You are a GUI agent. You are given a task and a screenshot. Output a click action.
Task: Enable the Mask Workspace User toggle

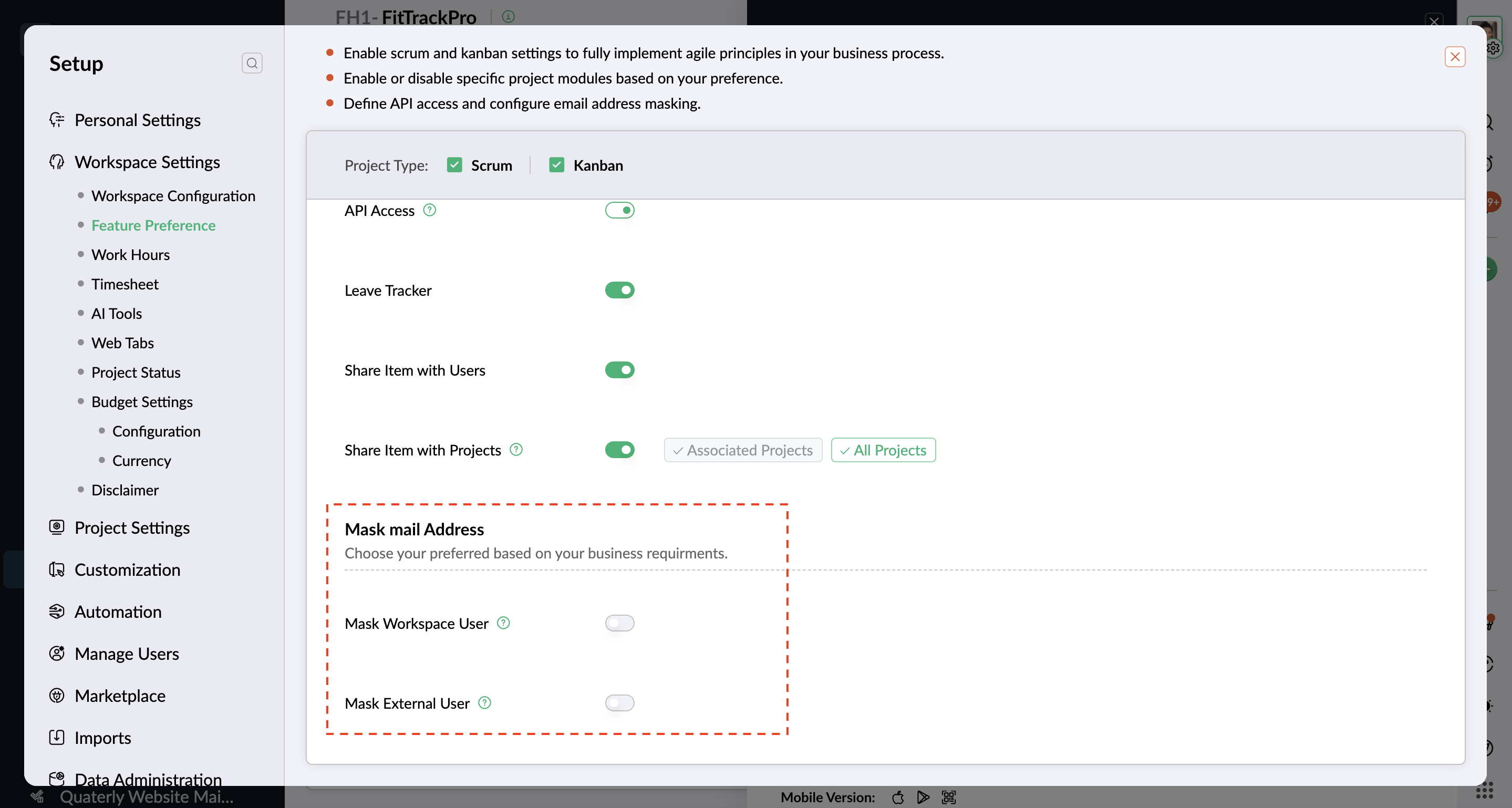pos(619,623)
